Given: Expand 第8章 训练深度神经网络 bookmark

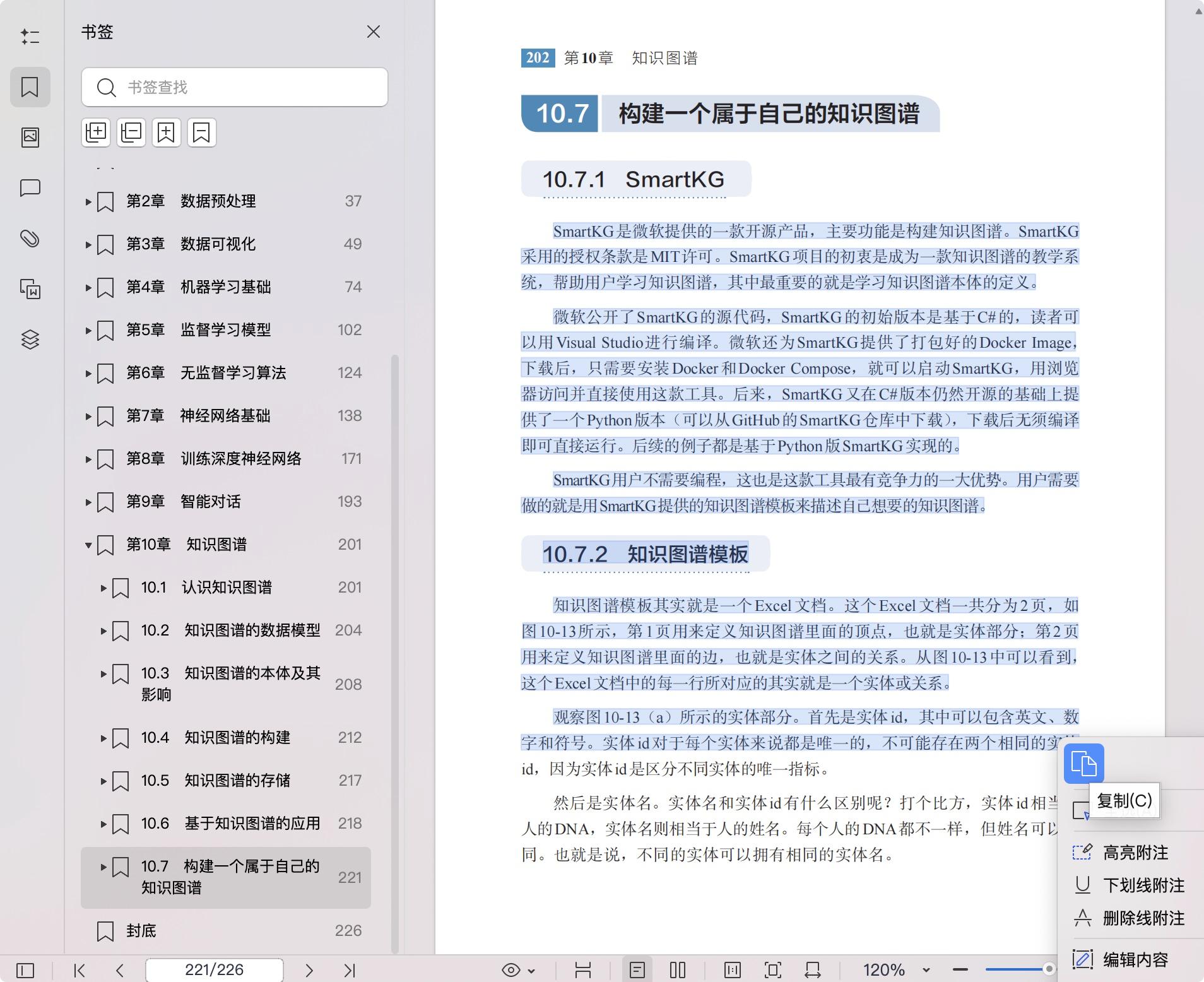Looking at the screenshot, I should coord(88,459).
